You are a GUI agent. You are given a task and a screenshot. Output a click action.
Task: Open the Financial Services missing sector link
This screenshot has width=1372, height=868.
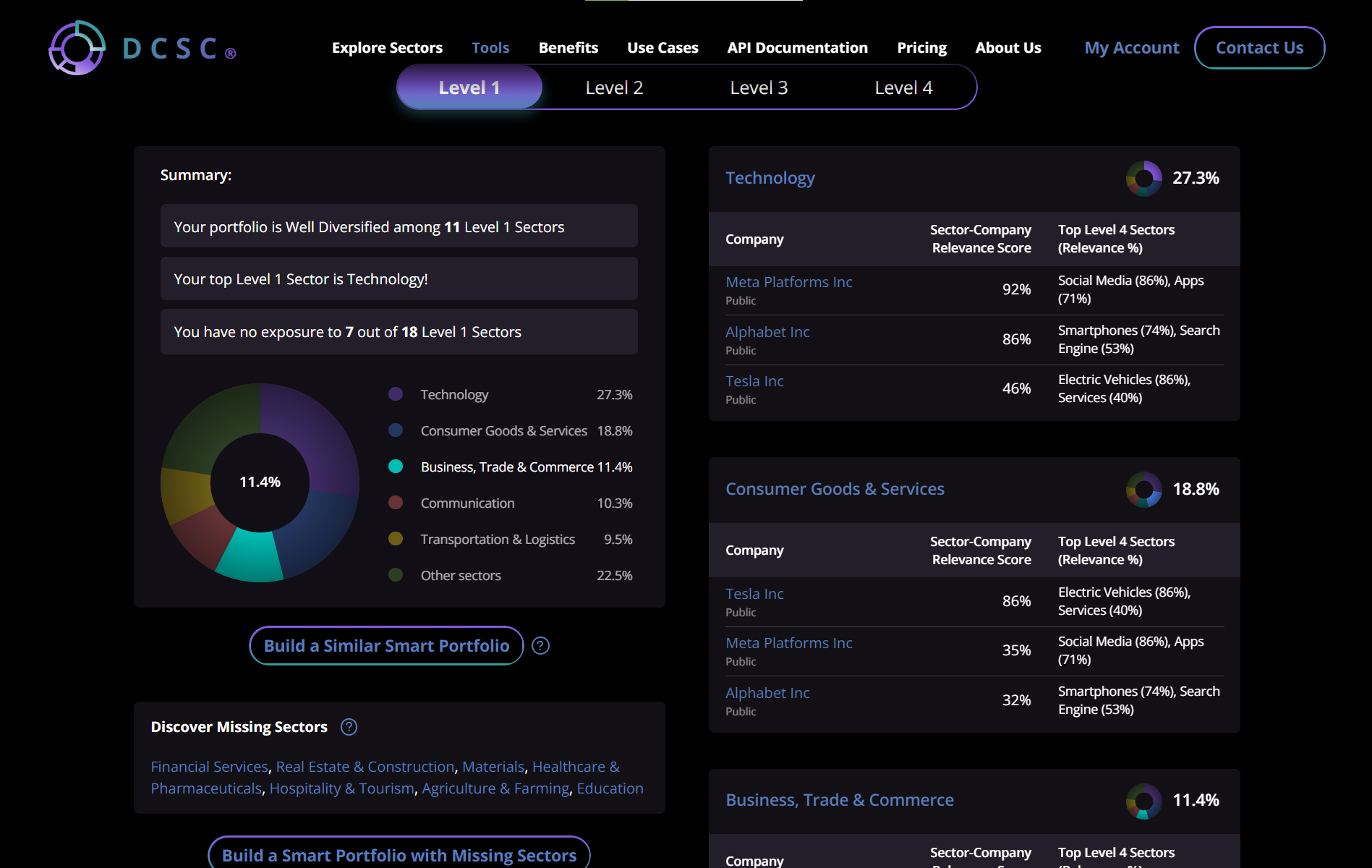[209, 767]
